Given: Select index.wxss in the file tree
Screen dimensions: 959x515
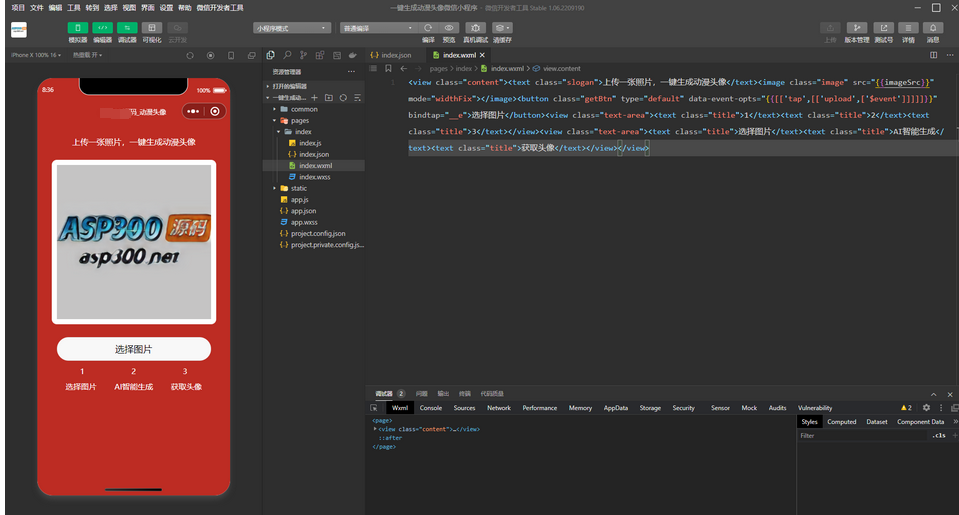Looking at the screenshot, I should [314, 177].
